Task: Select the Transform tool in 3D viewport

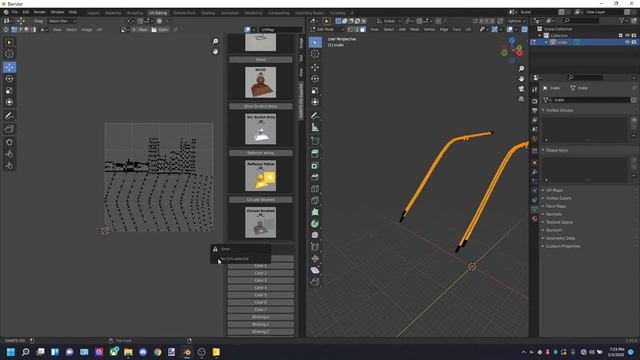Action: (x=315, y=102)
